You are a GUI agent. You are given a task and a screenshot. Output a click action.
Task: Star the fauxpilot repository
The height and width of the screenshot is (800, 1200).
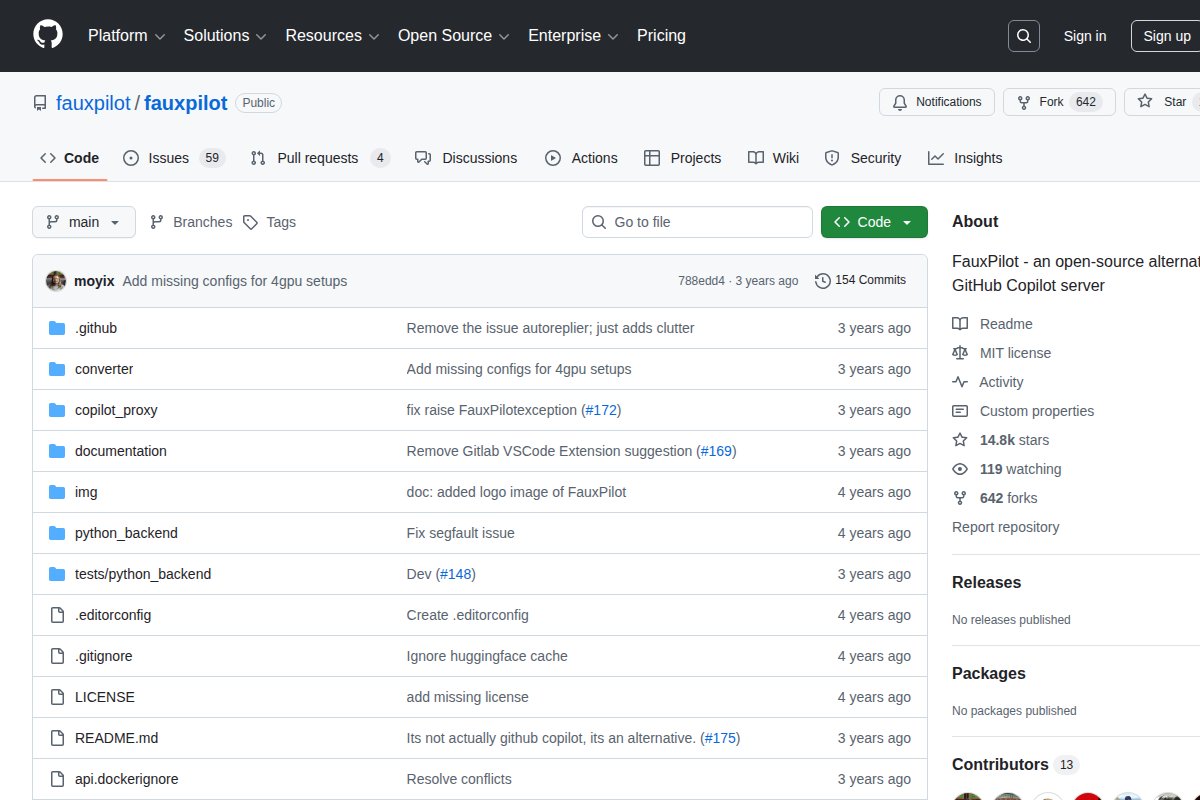click(1163, 102)
